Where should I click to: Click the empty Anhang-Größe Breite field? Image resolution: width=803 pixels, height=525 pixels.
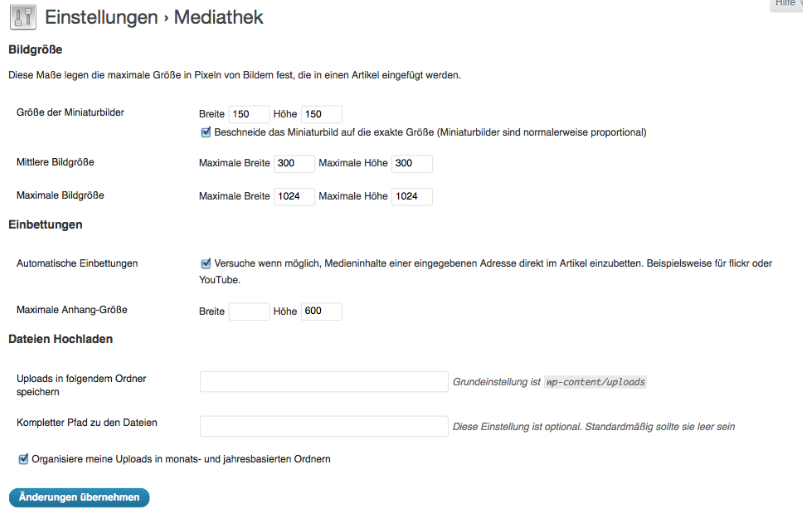(249, 311)
